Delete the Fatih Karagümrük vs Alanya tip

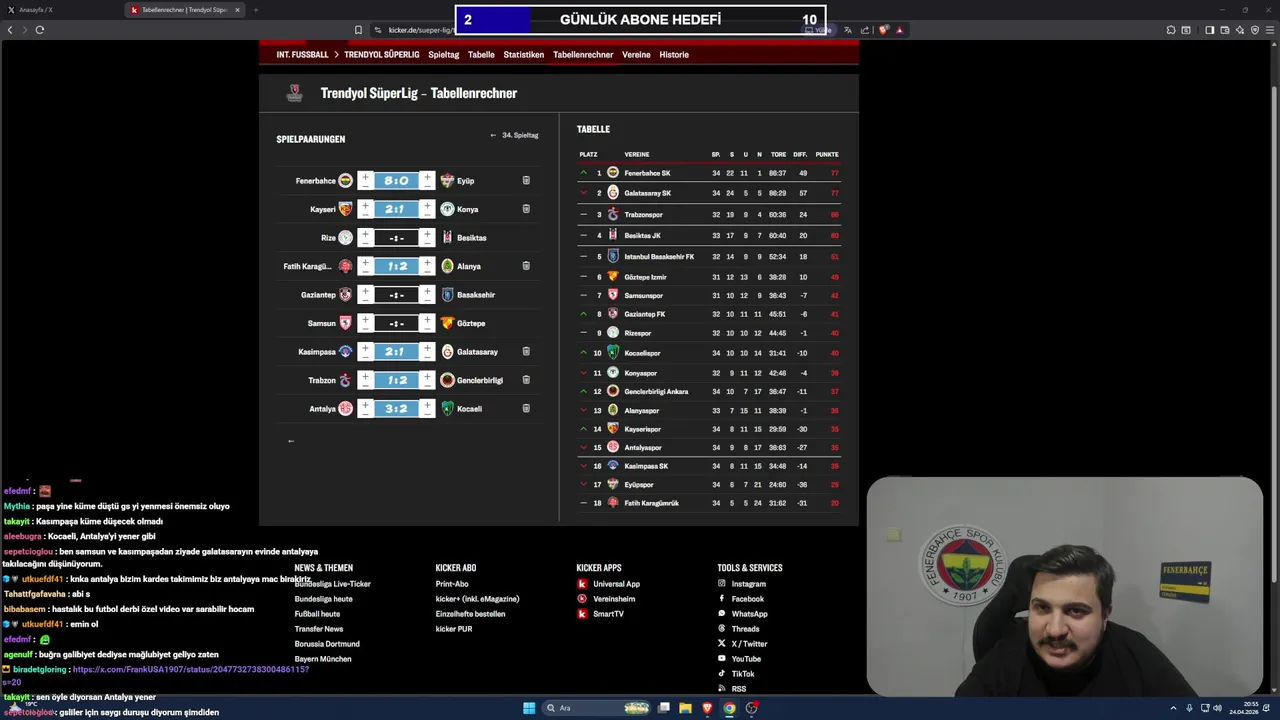coord(526,266)
